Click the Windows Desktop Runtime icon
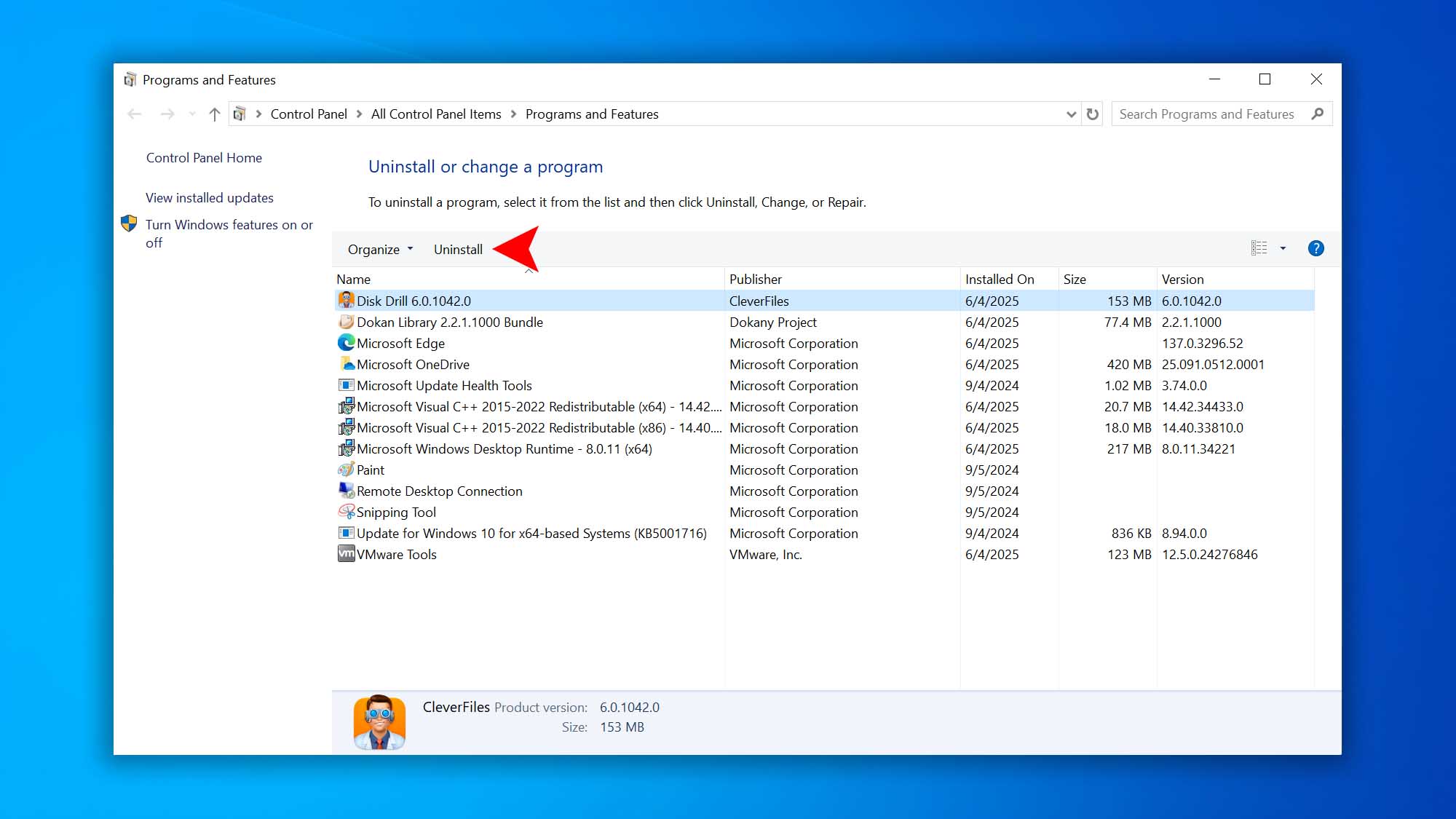 [347, 448]
